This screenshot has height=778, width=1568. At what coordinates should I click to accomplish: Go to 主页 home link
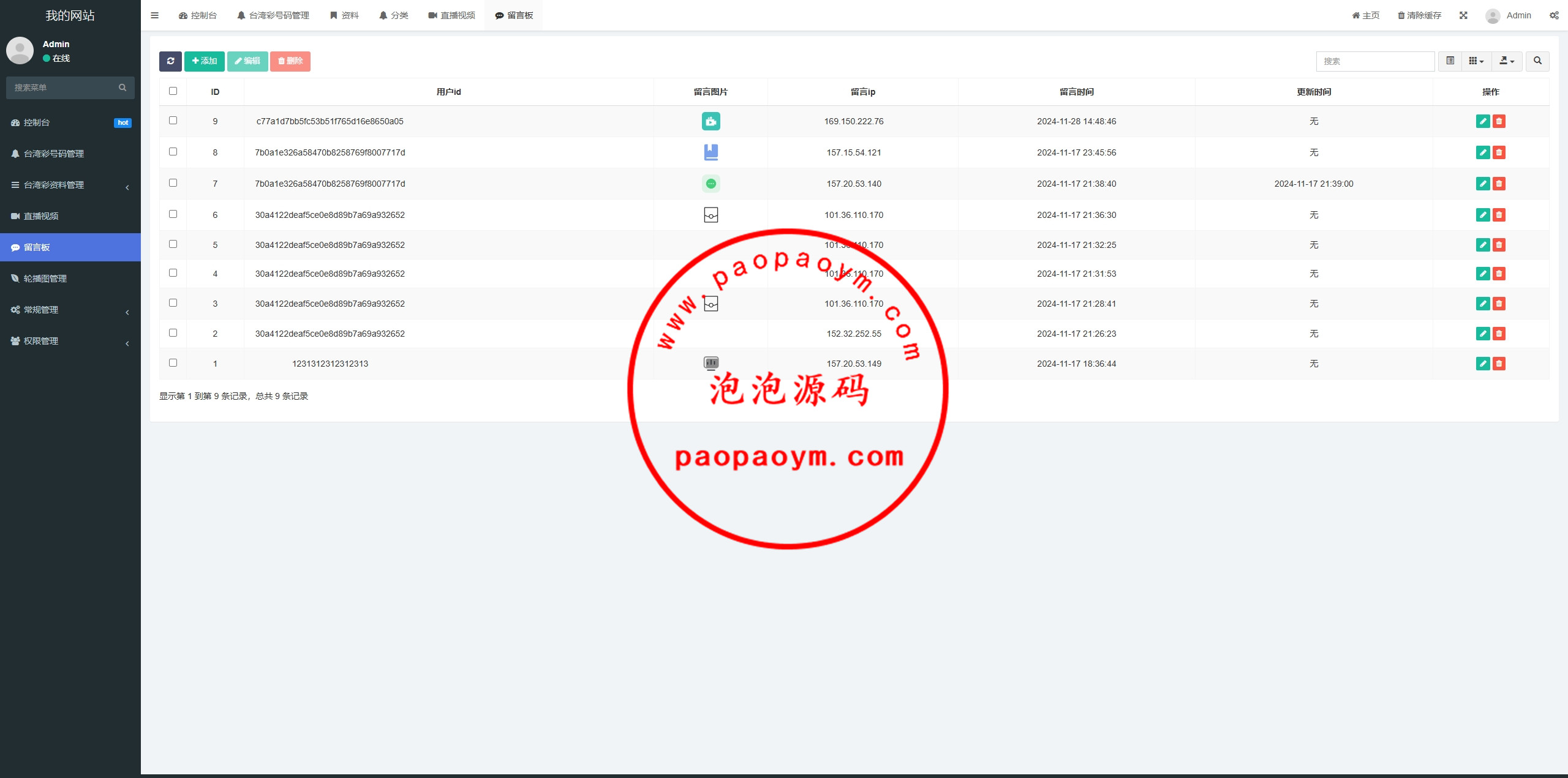(1366, 15)
